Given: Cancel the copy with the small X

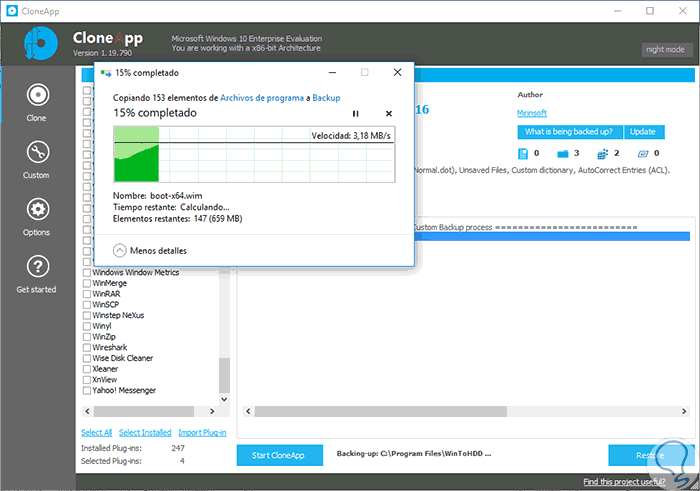Looking at the screenshot, I should [x=389, y=114].
